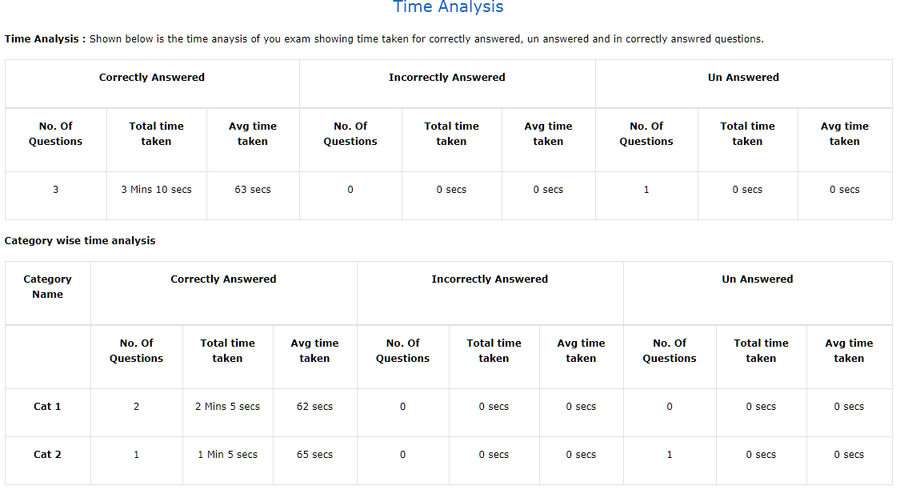
Task: Click the "63 secs" average time cell
Action: click(252, 190)
